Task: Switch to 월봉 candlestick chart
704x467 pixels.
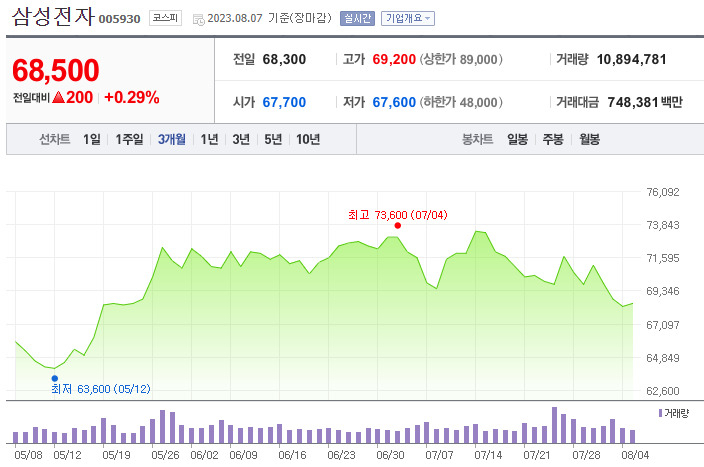Action: click(x=590, y=139)
